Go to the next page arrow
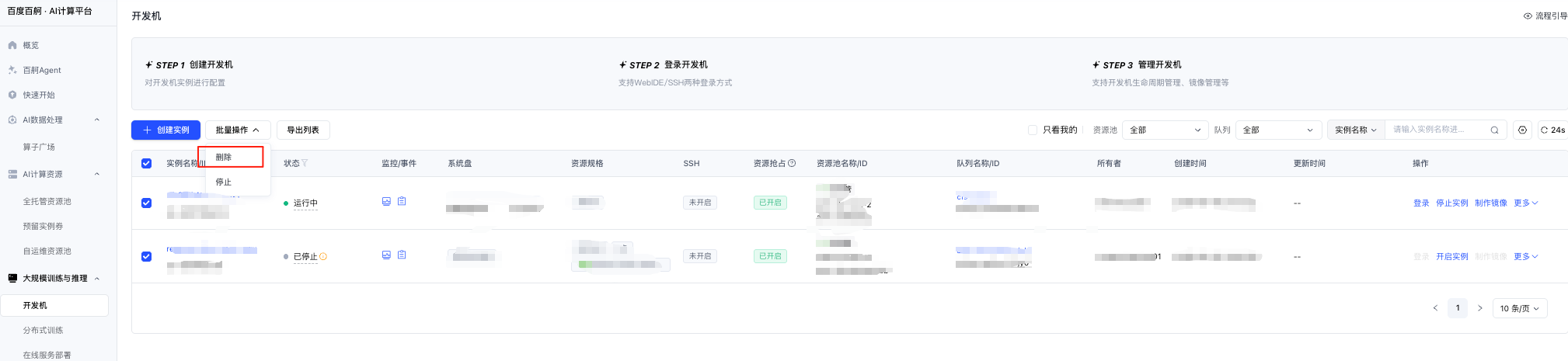This screenshot has height=361, width=1568. [x=1479, y=308]
